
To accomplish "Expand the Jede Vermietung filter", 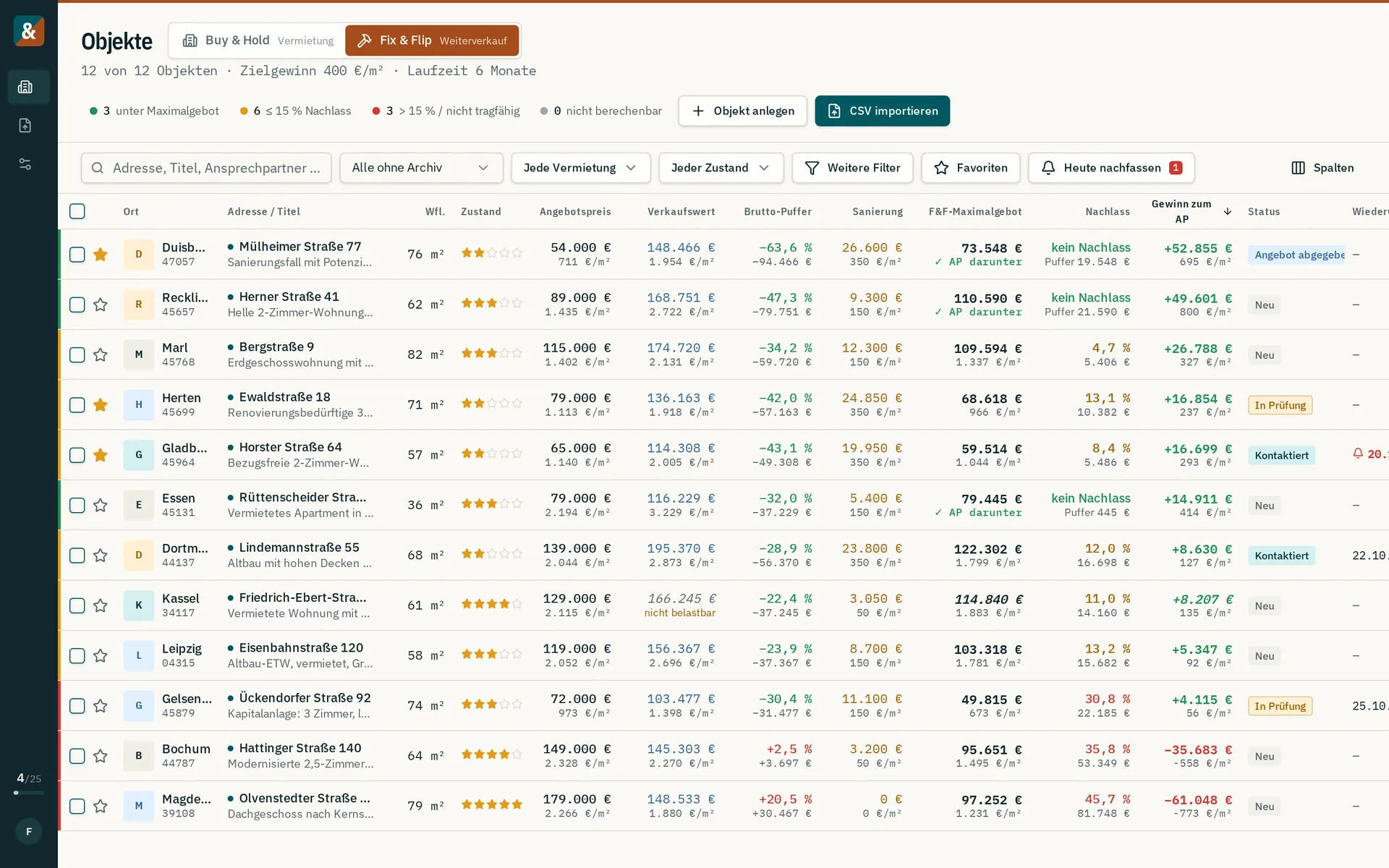I will coord(580,168).
